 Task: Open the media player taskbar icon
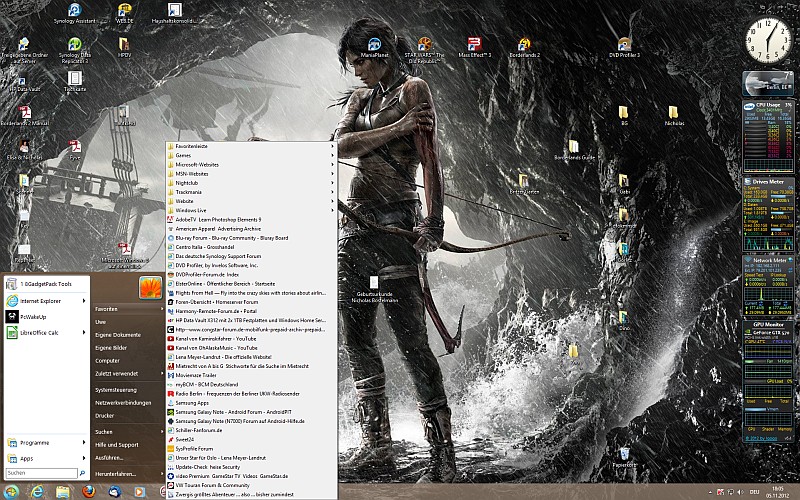[139, 492]
